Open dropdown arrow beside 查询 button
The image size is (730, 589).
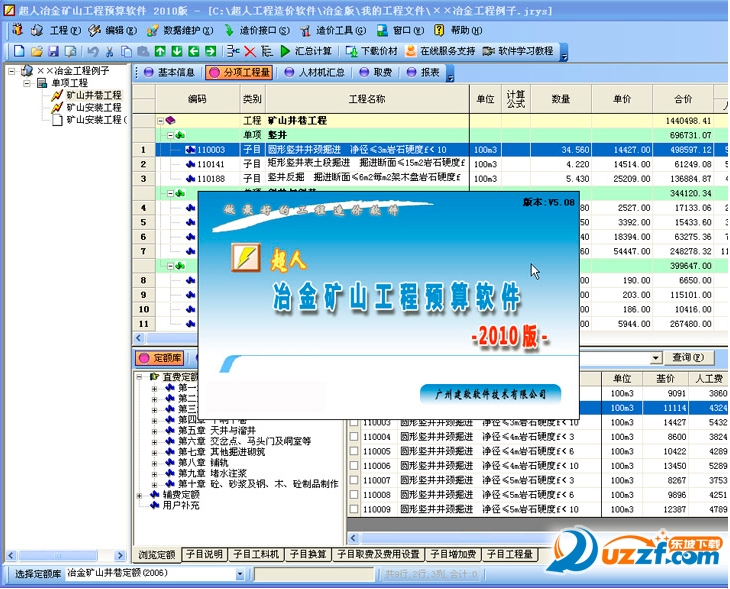point(656,358)
